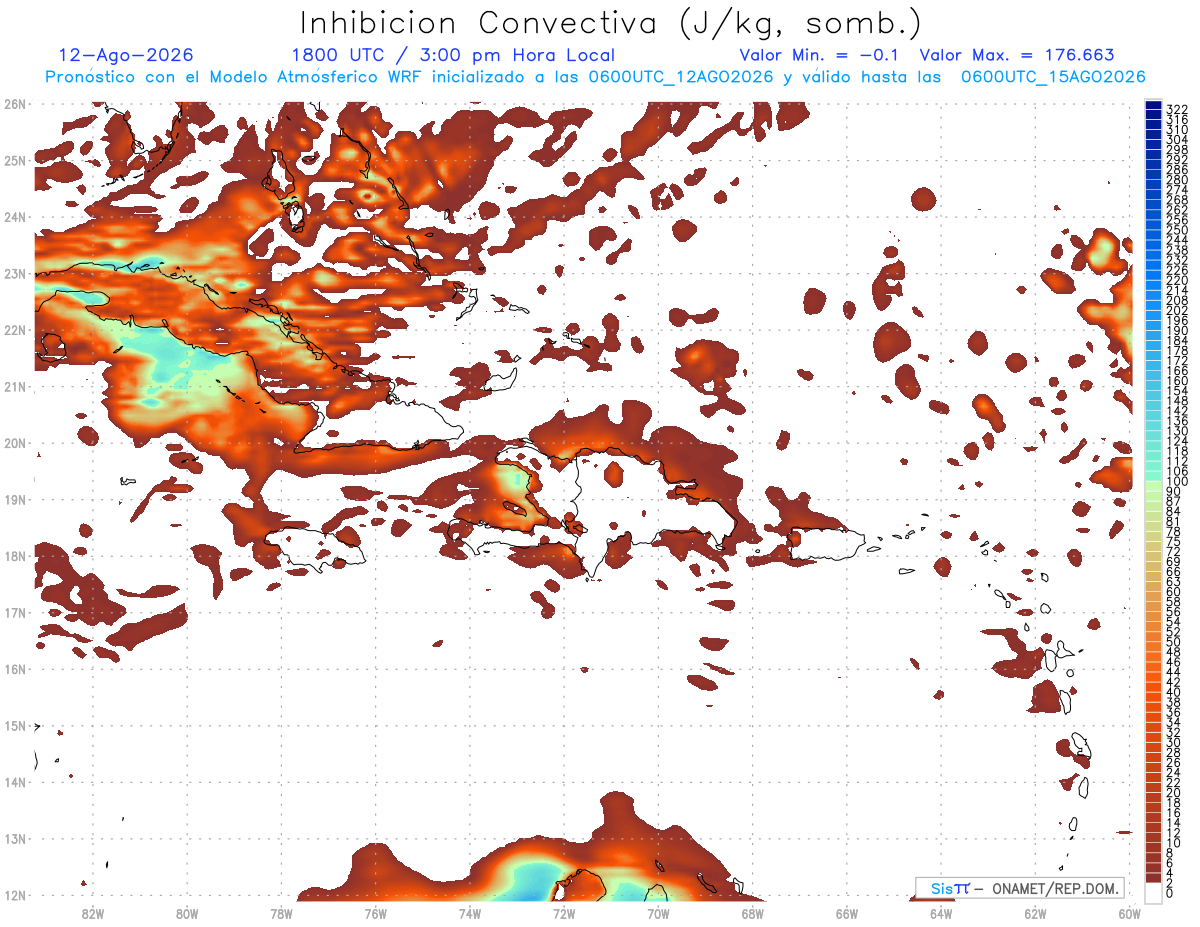Image resolution: width=1200 pixels, height=927 pixels.
Task: Click the colorbar label '100'
Action: click(x=1177, y=483)
